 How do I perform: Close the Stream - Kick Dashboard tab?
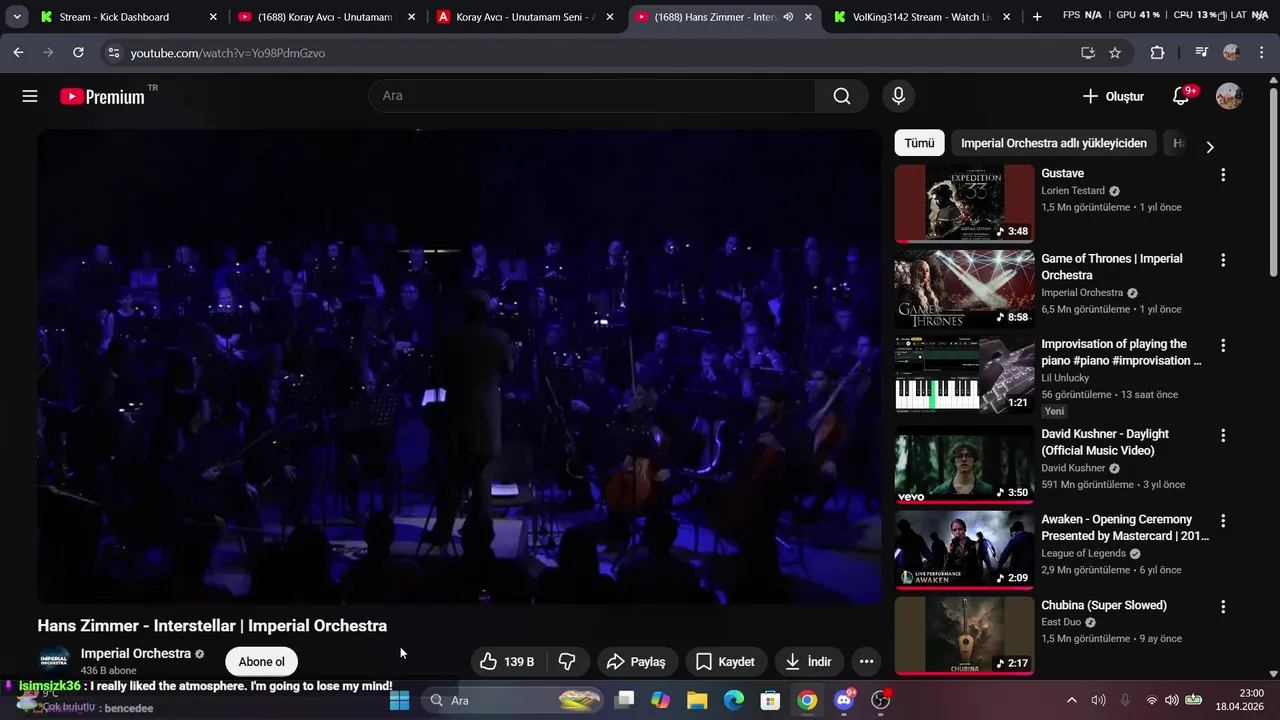(213, 17)
